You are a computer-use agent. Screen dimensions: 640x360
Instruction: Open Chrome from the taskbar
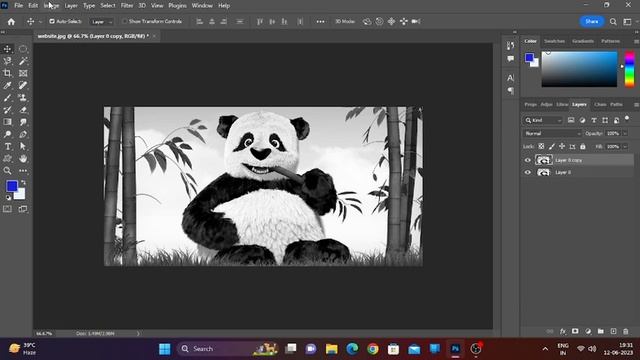pos(373,349)
